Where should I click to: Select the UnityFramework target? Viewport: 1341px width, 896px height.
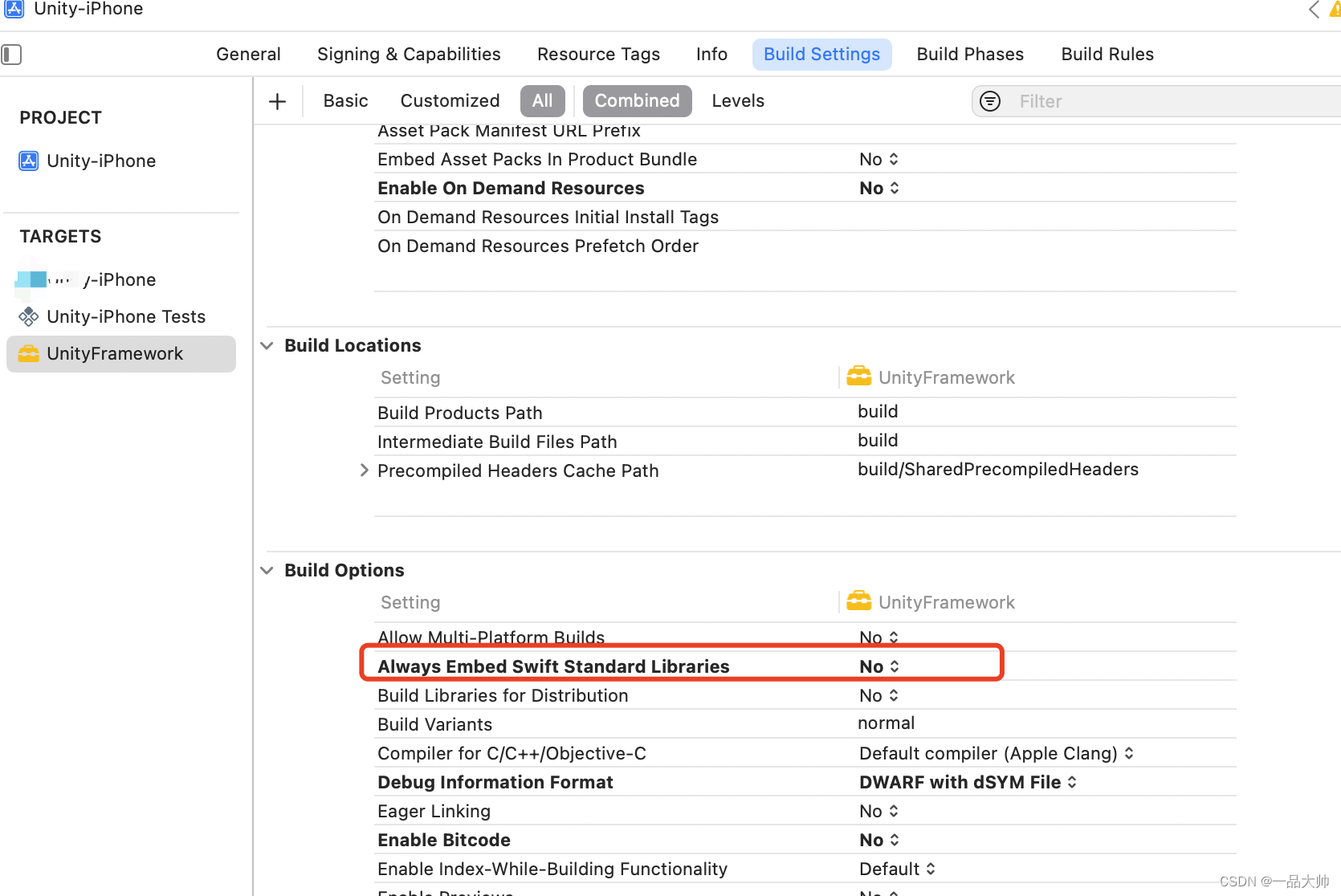121,354
